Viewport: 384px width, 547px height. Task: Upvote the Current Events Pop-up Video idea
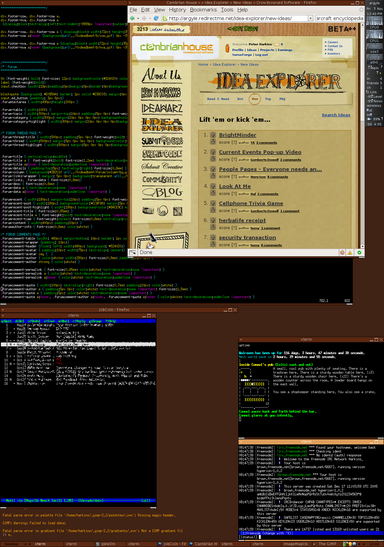(x=213, y=152)
